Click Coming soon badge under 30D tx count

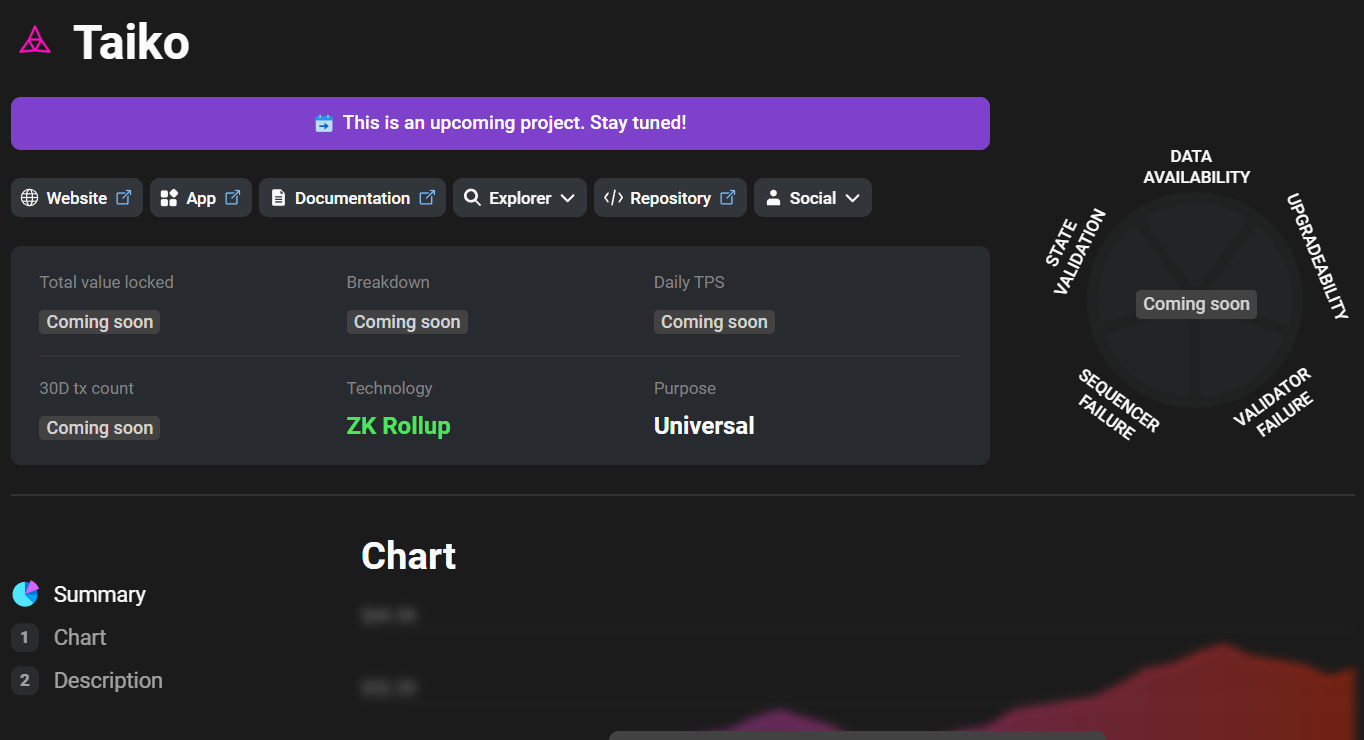[x=100, y=428]
